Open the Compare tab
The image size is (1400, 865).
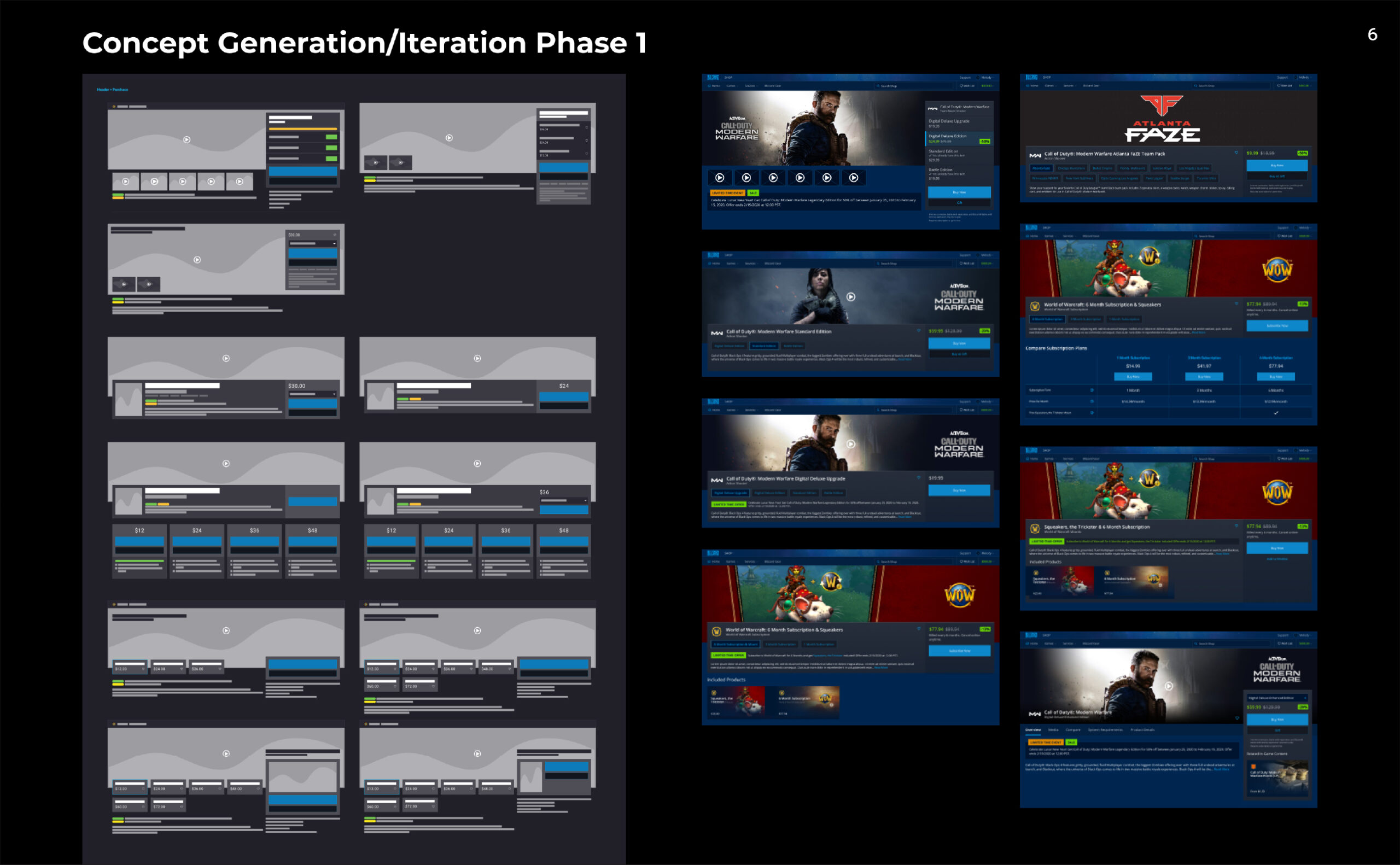pyautogui.click(x=1074, y=730)
